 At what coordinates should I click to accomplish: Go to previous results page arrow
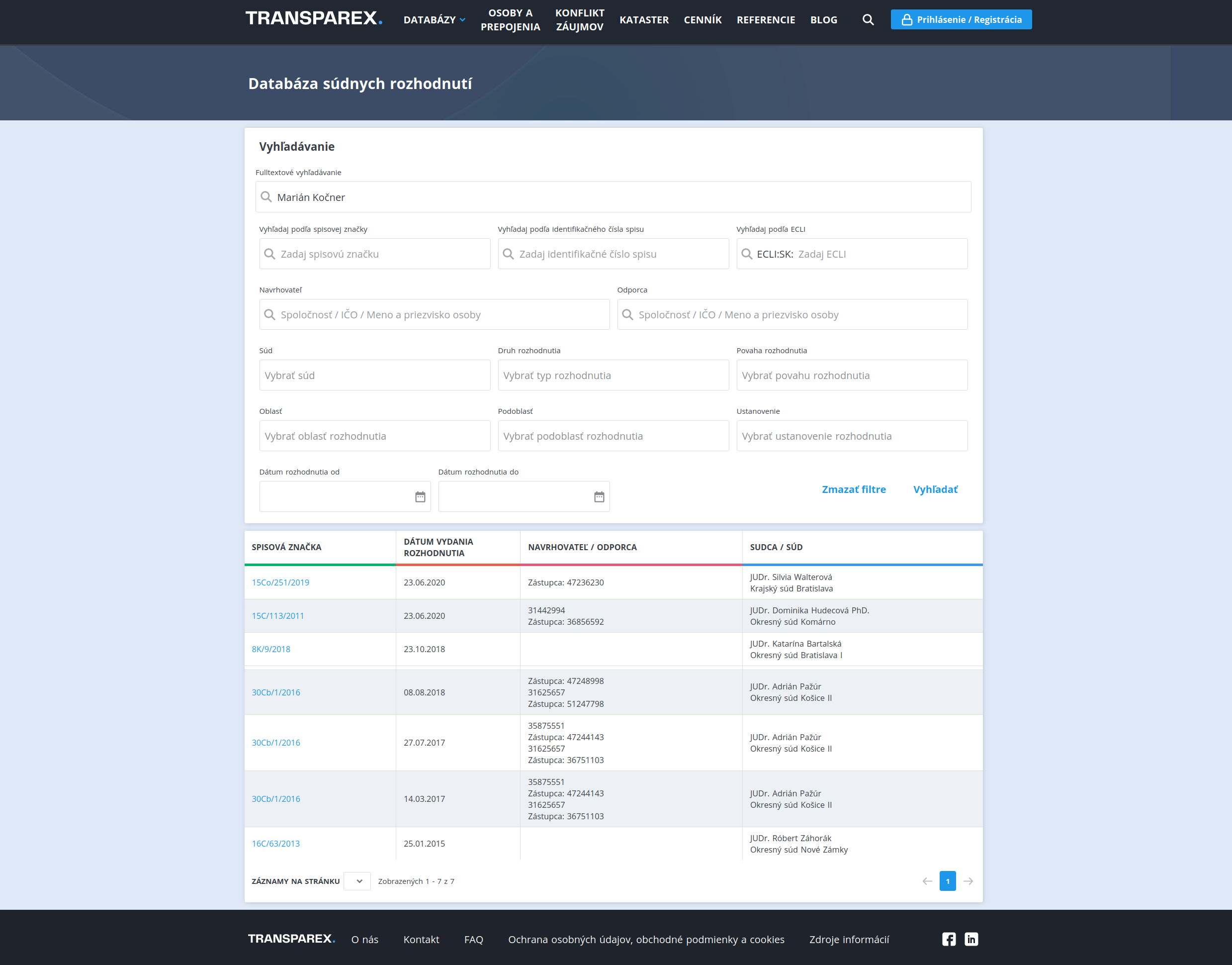(927, 881)
